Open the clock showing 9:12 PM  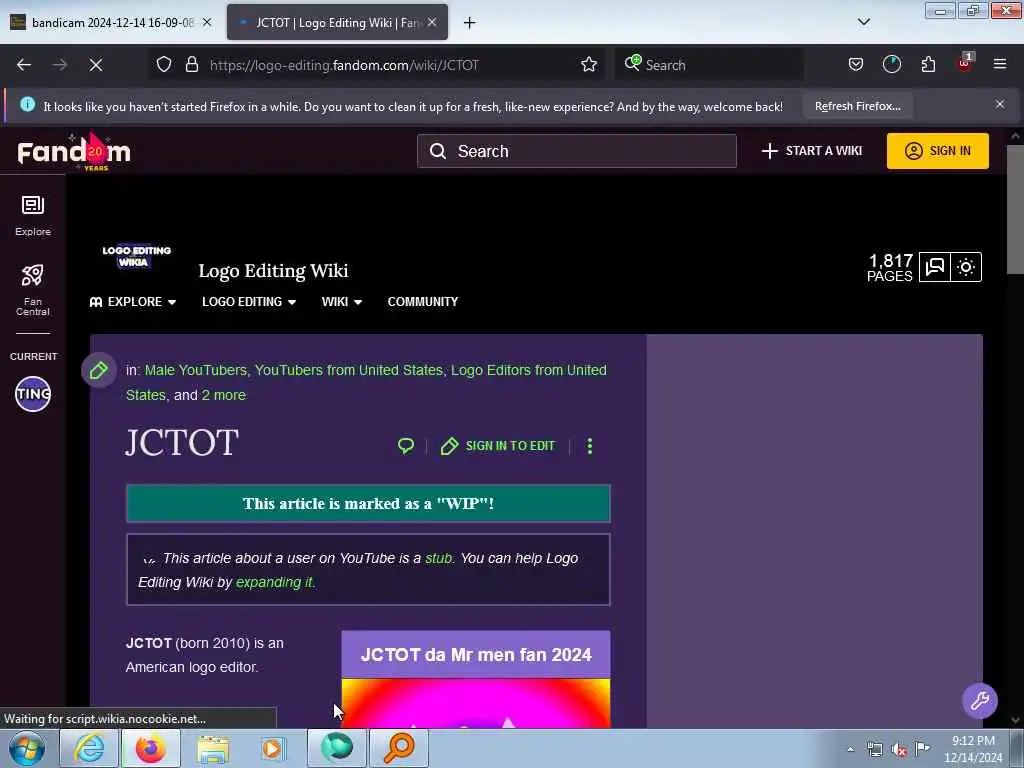pos(973,749)
